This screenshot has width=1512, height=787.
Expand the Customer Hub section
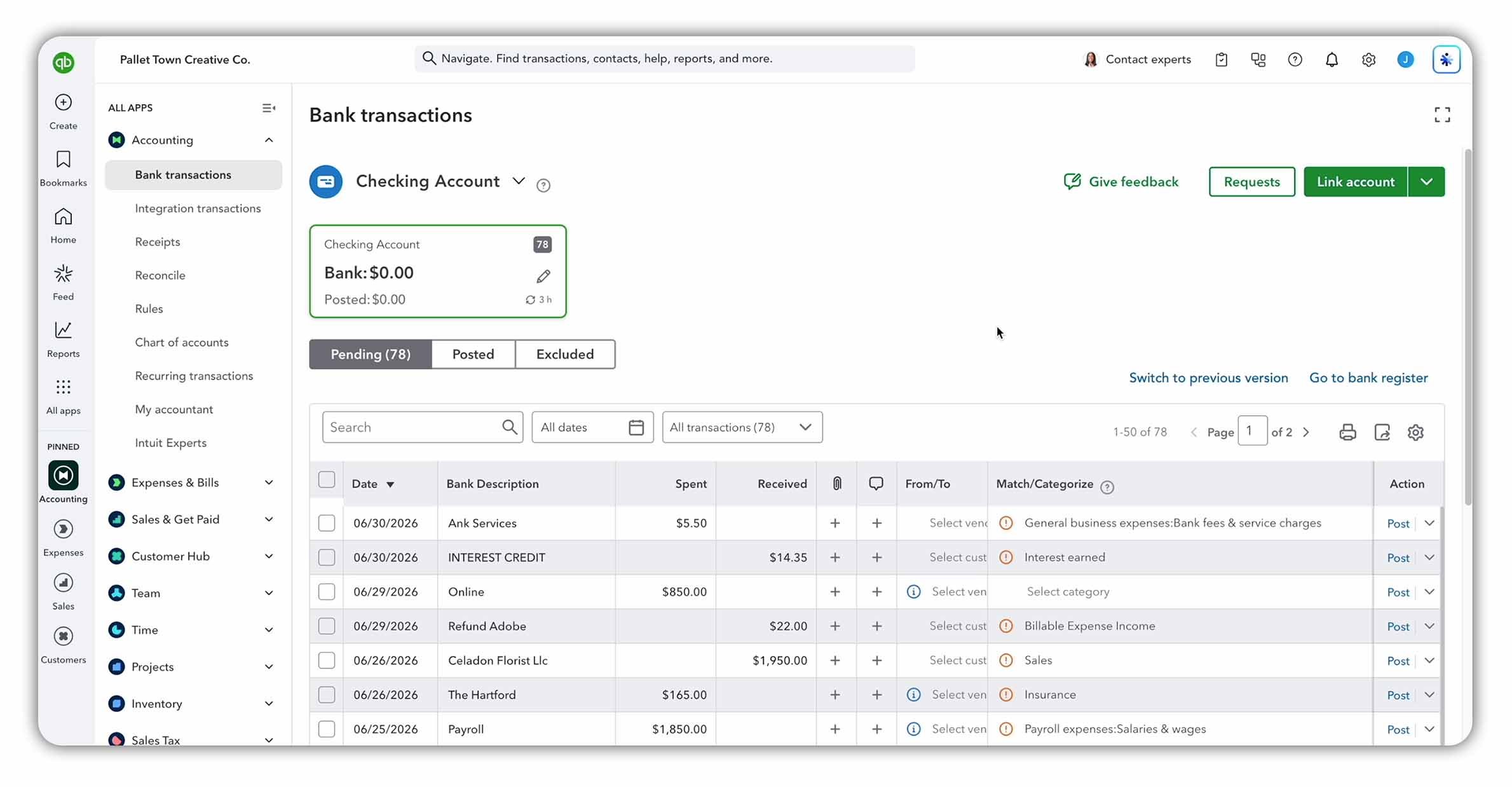tap(269, 557)
